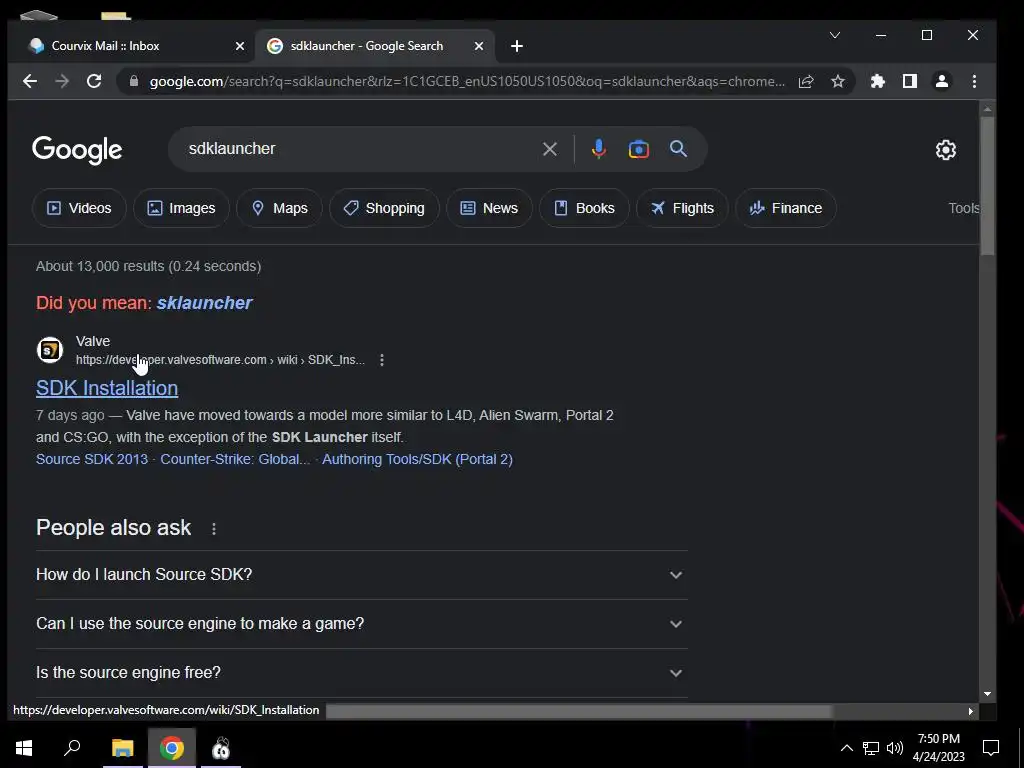The height and width of the screenshot is (768, 1024).
Task: Open the Counter-Strike: Global... sitelink
Action: click(x=235, y=459)
